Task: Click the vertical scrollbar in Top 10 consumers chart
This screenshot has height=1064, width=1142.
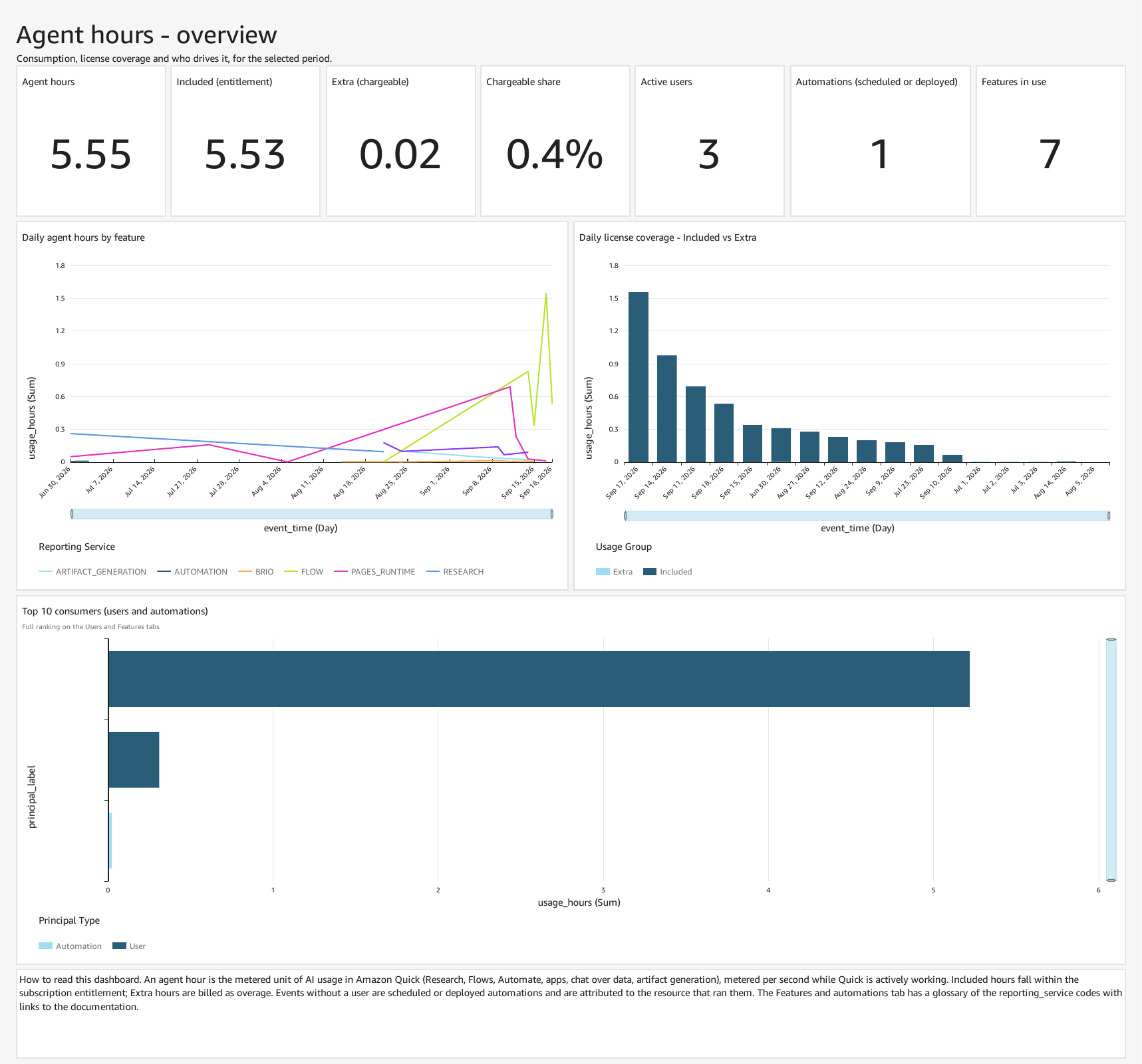Action: [1111, 759]
